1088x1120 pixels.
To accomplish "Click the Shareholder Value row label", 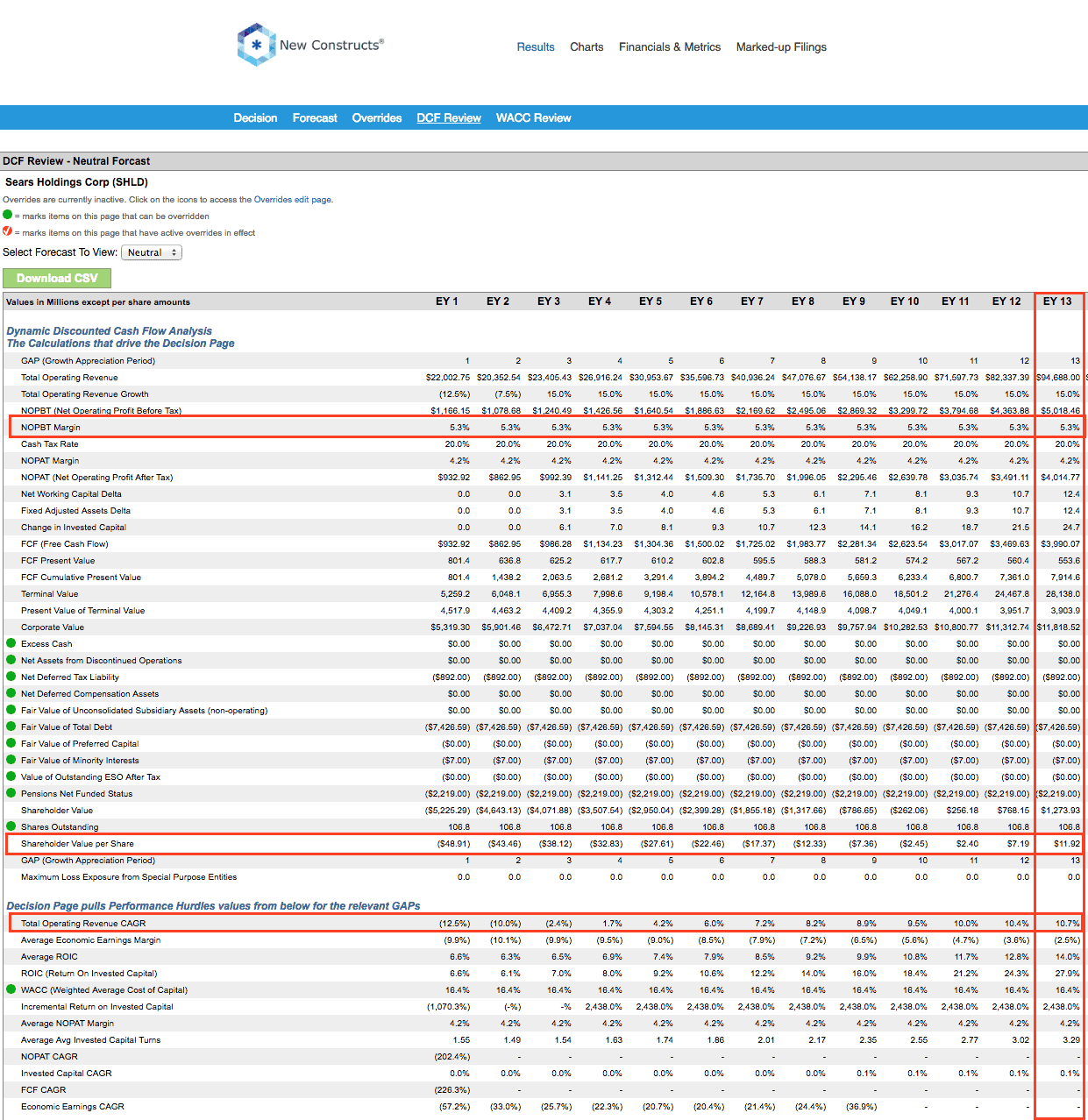I will (x=57, y=811).
